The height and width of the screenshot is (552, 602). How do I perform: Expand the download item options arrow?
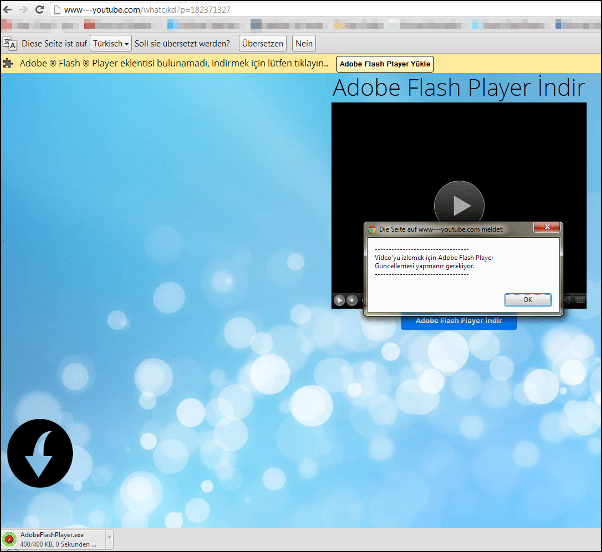pos(109,537)
